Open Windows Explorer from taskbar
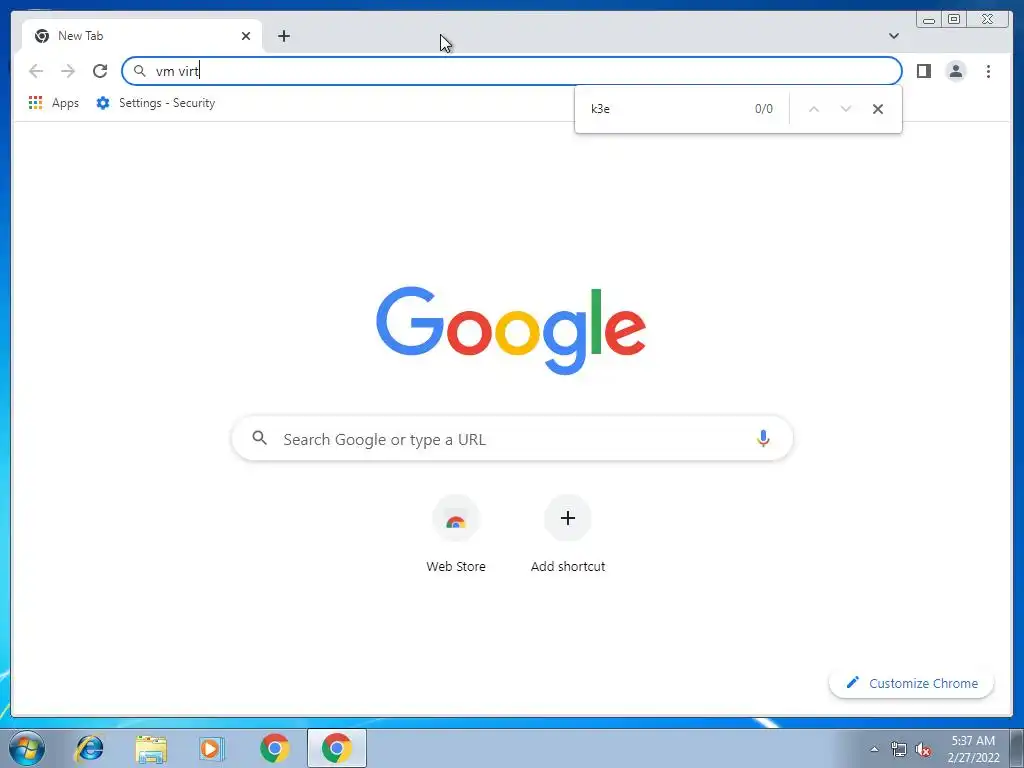 click(x=151, y=748)
